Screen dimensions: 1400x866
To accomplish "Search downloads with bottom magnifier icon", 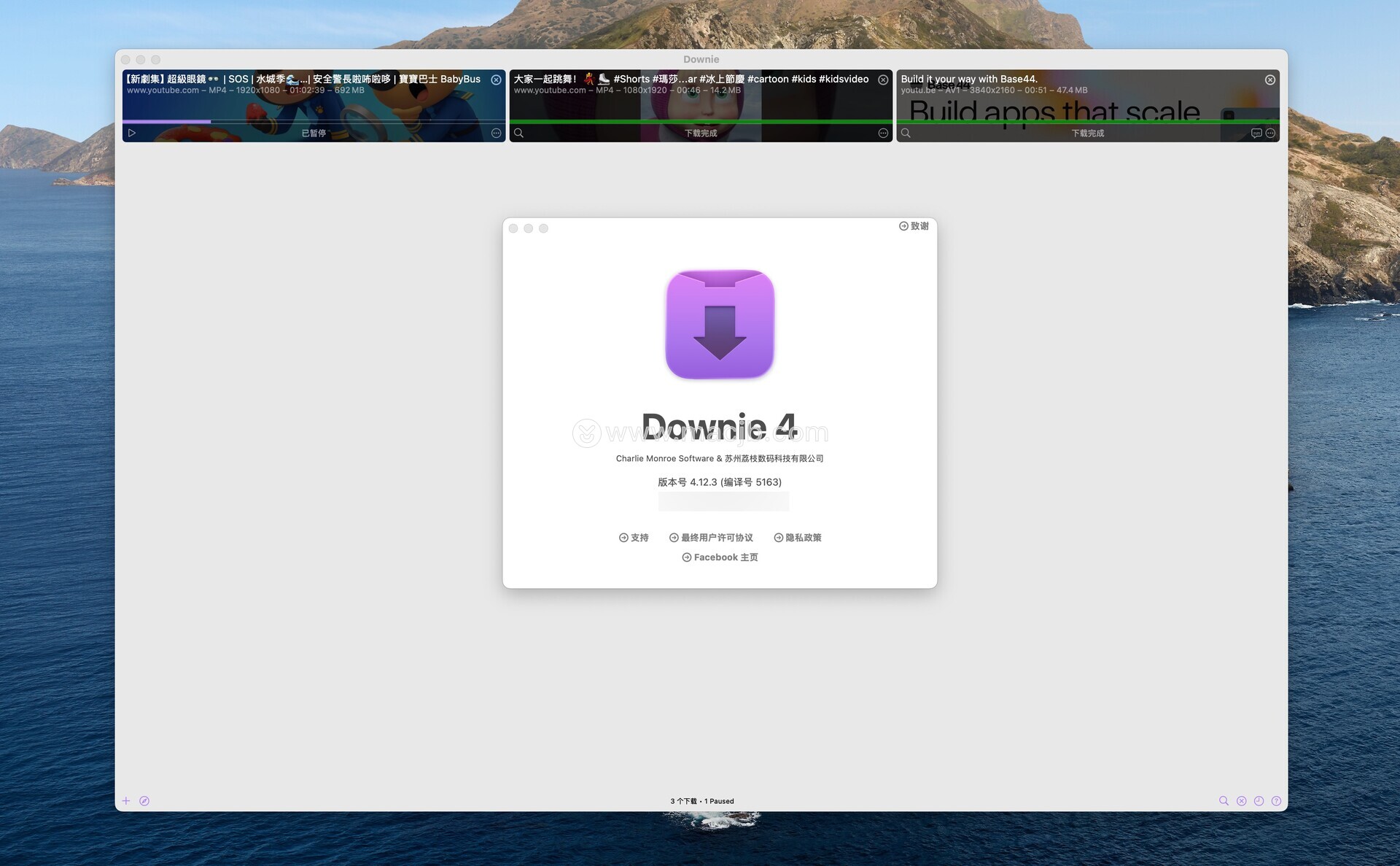I will pyautogui.click(x=1224, y=800).
